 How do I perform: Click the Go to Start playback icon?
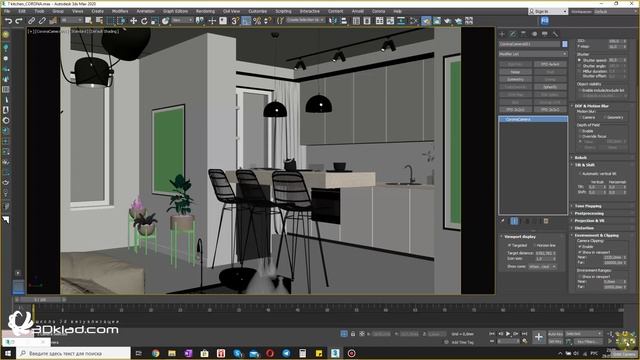[x=492, y=334]
